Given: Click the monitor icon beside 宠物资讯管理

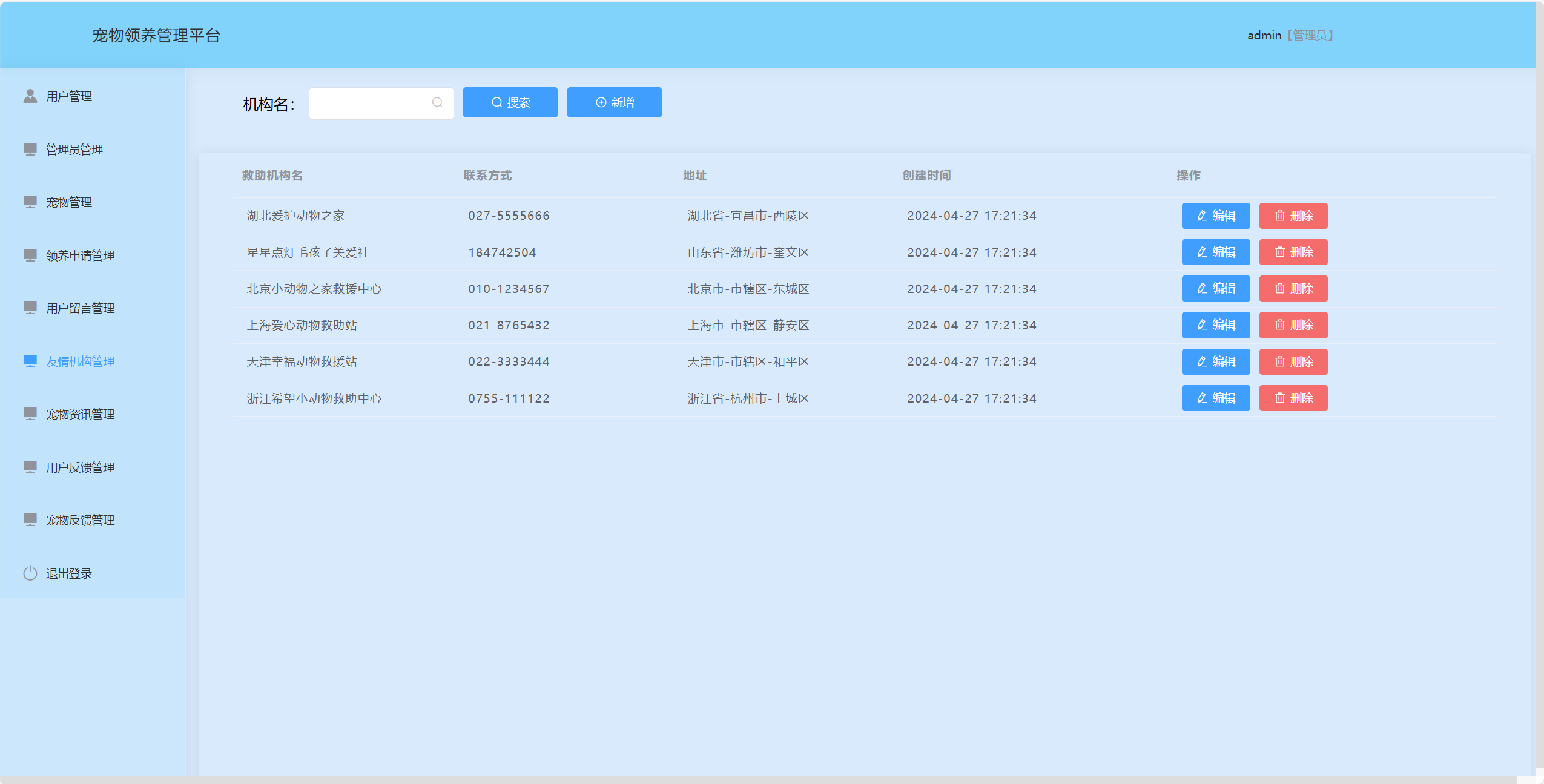Looking at the screenshot, I should coord(30,414).
